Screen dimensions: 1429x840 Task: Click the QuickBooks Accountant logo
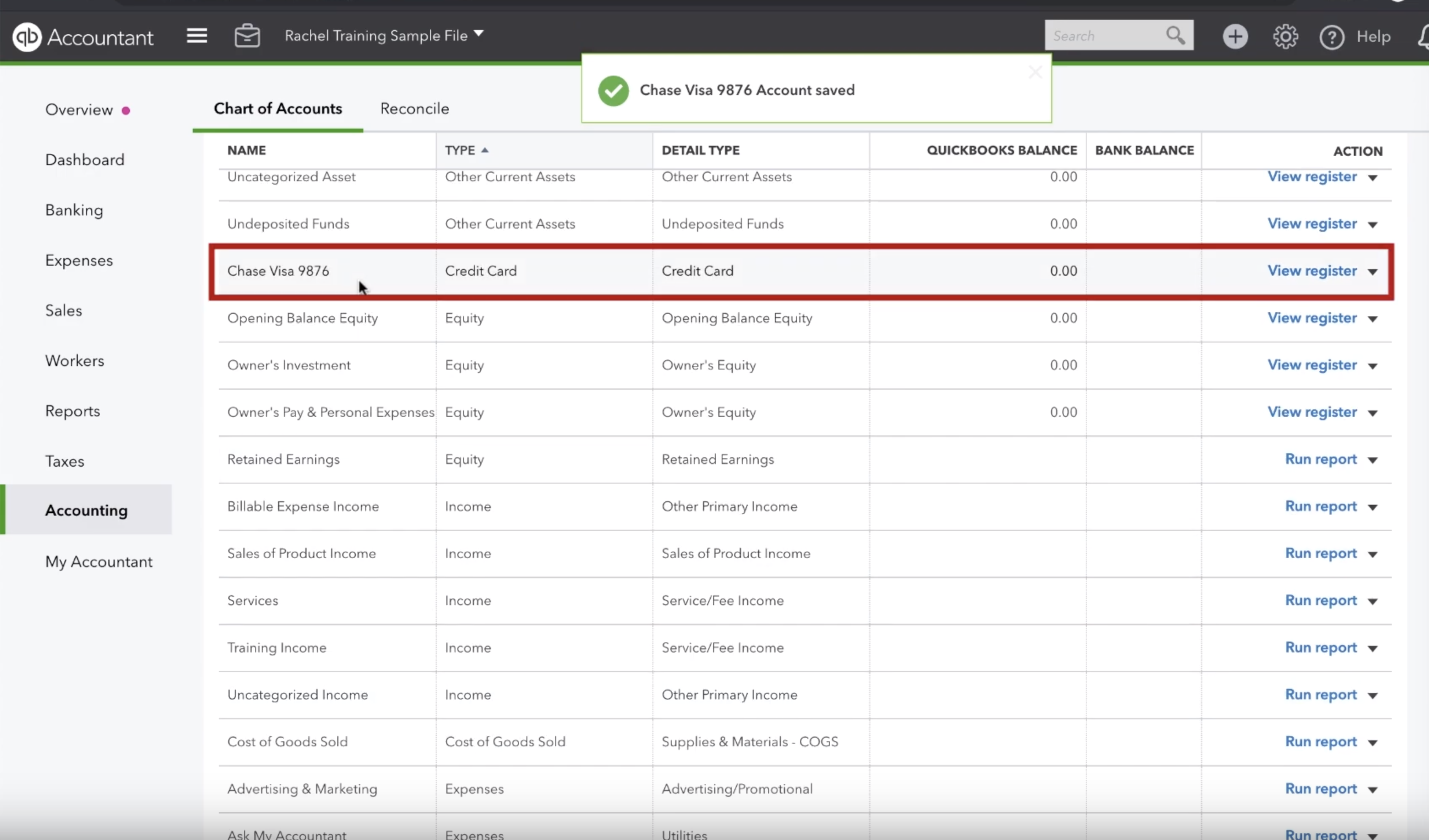[x=83, y=37]
